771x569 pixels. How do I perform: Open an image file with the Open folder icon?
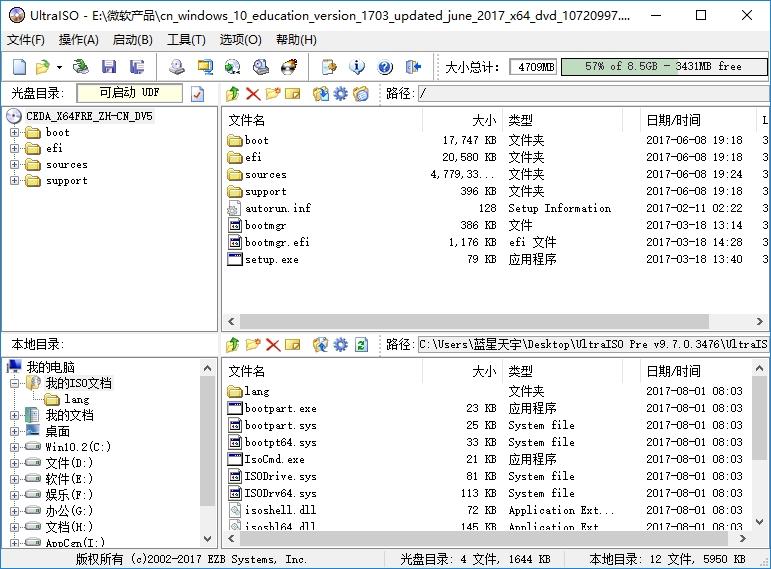43,66
